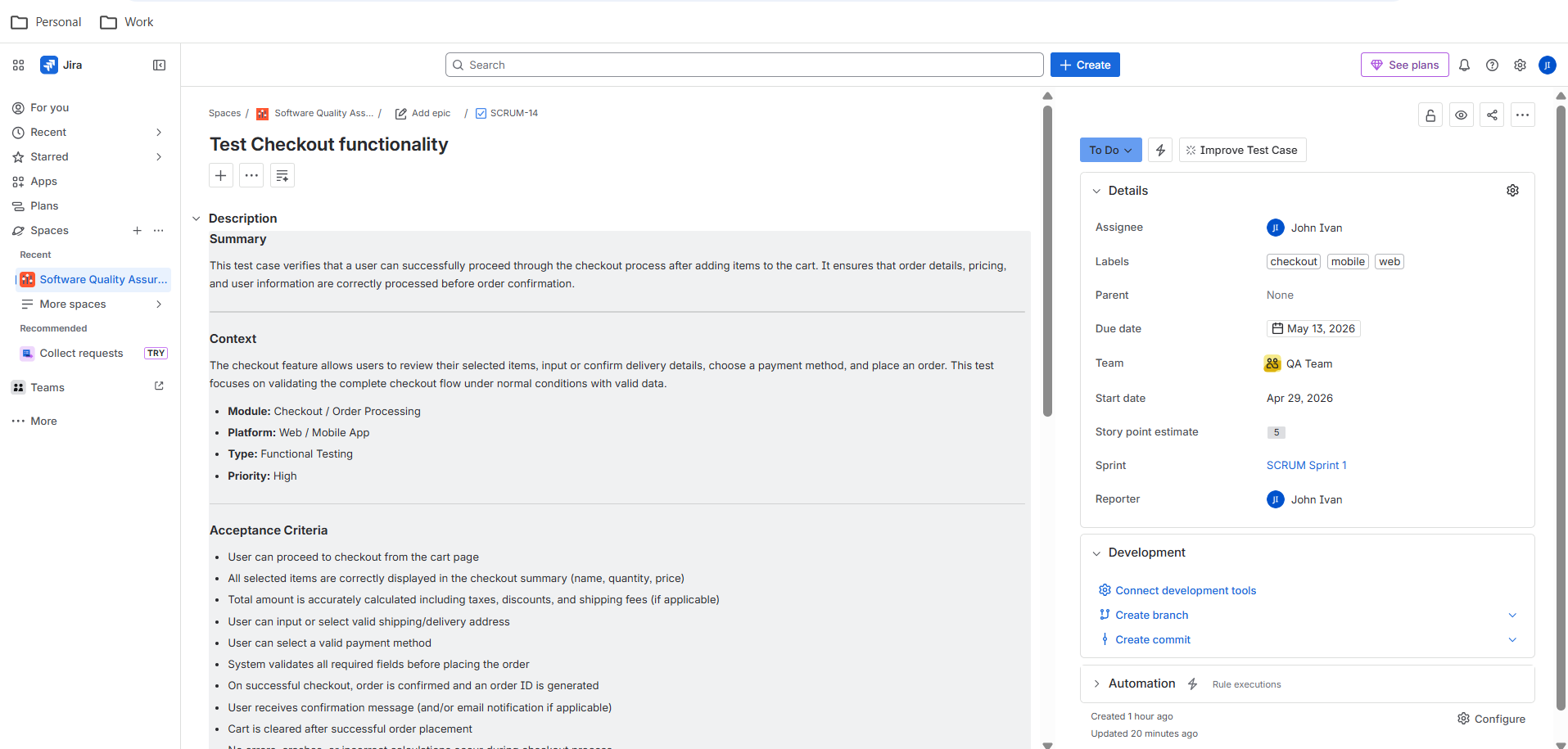Click the lock restrictions icon
The image size is (1568, 749).
pyautogui.click(x=1430, y=115)
